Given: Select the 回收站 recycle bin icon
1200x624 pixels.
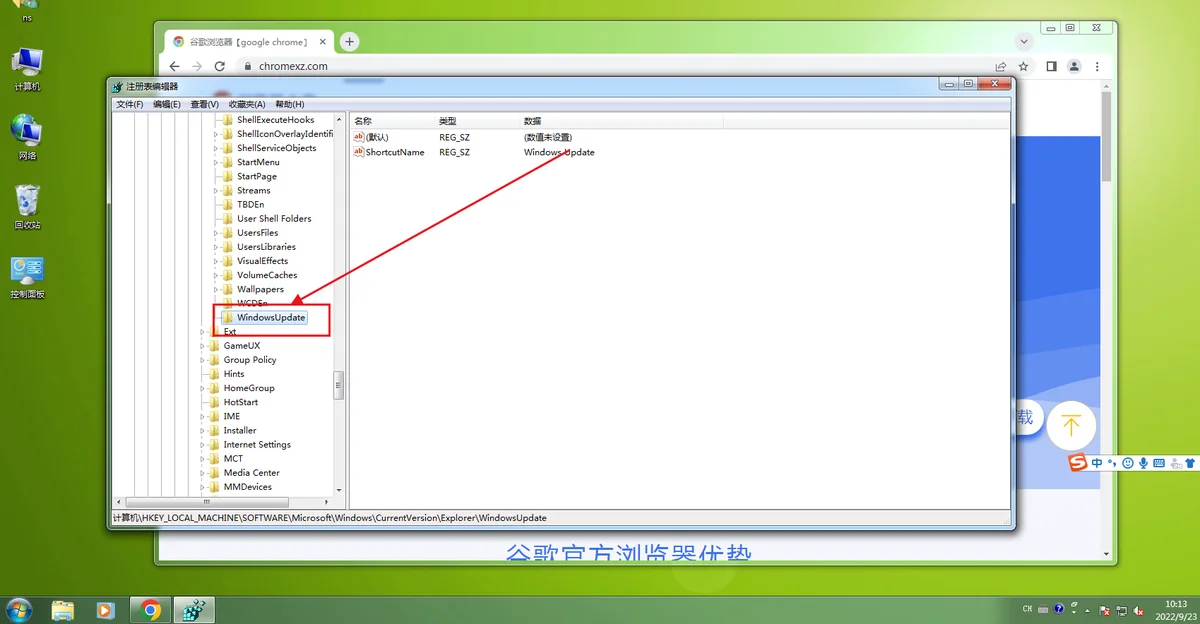Looking at the screenshot, I should click(27, 207).
